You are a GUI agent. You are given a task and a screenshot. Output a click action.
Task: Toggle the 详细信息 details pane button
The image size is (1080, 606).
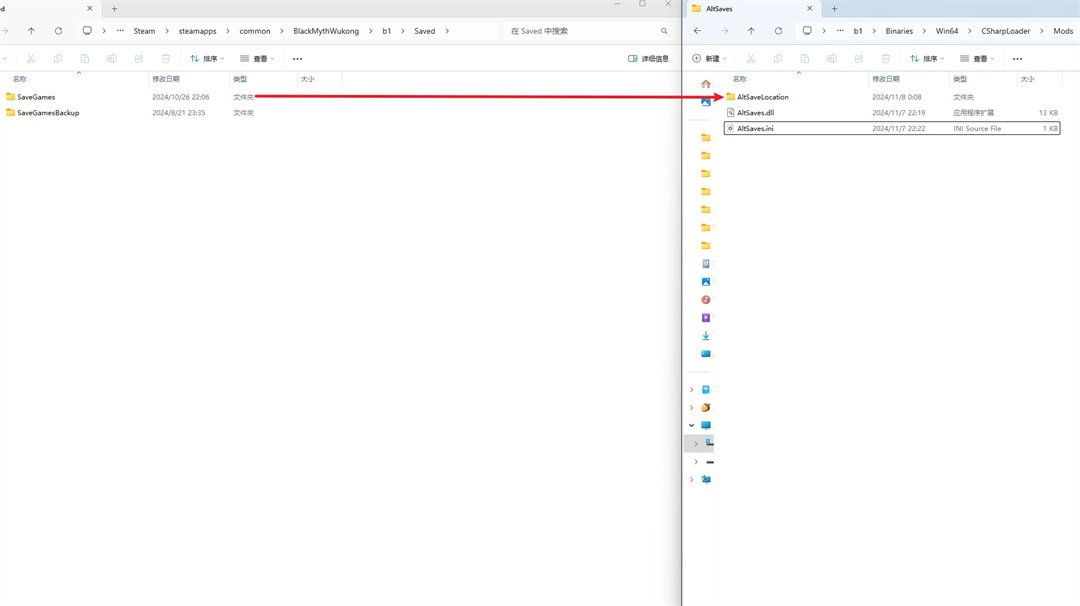pyautogui.click(x=648, y=59)
